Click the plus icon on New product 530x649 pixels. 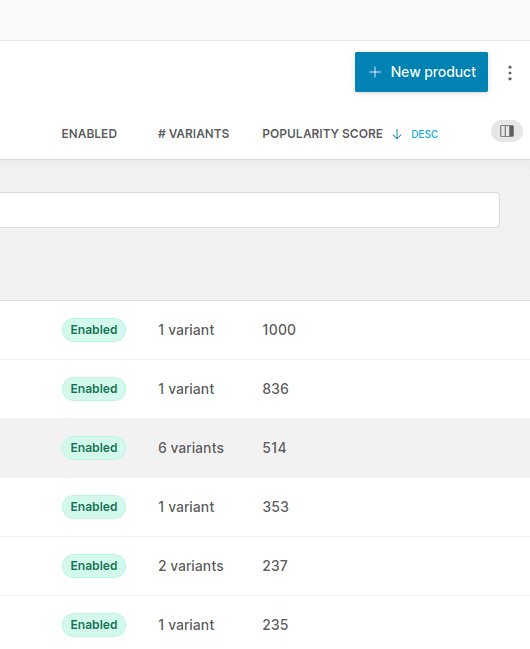pos(375,72)
